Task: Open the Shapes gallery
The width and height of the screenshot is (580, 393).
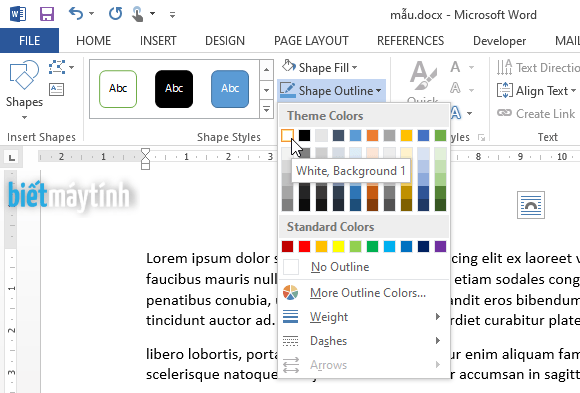Action: click(x=24, y=90)
